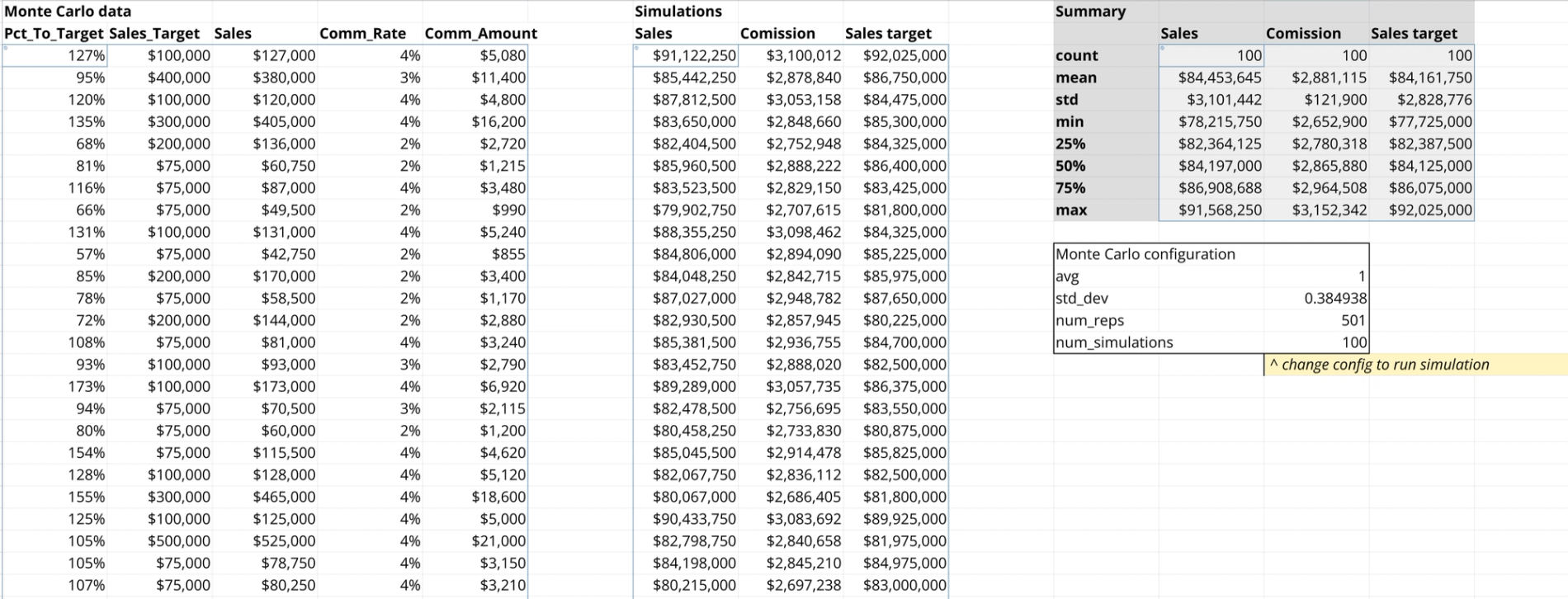Viewport: 1568px width, 599px height.
Task: Click the Pct_To_Target column header
Action: (x=54, y=33)
